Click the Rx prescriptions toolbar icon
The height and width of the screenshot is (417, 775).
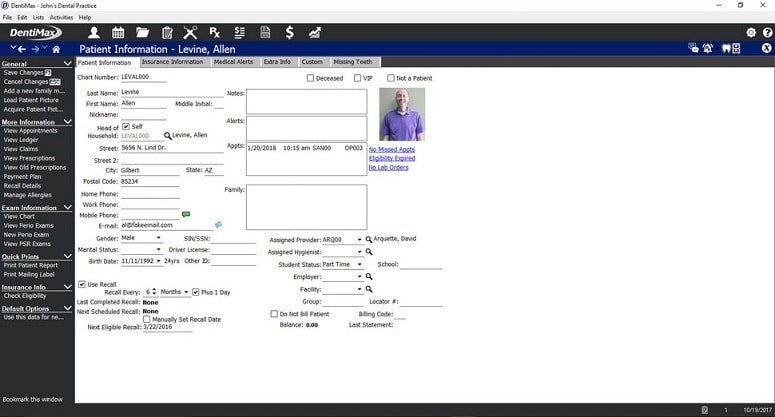click(215, 33)
